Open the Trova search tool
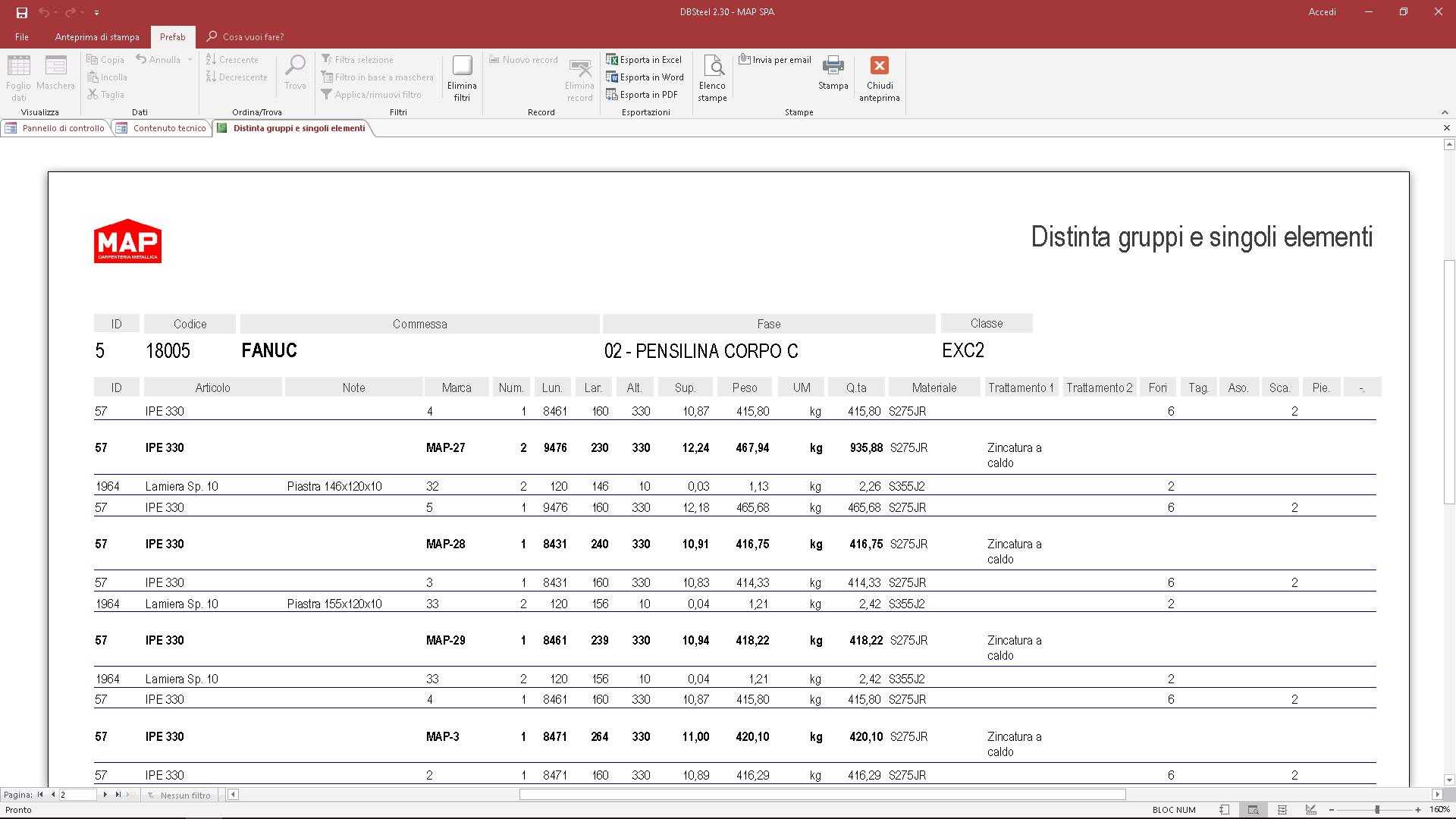This screenshot has width=1456, height=819. (295, 73)
